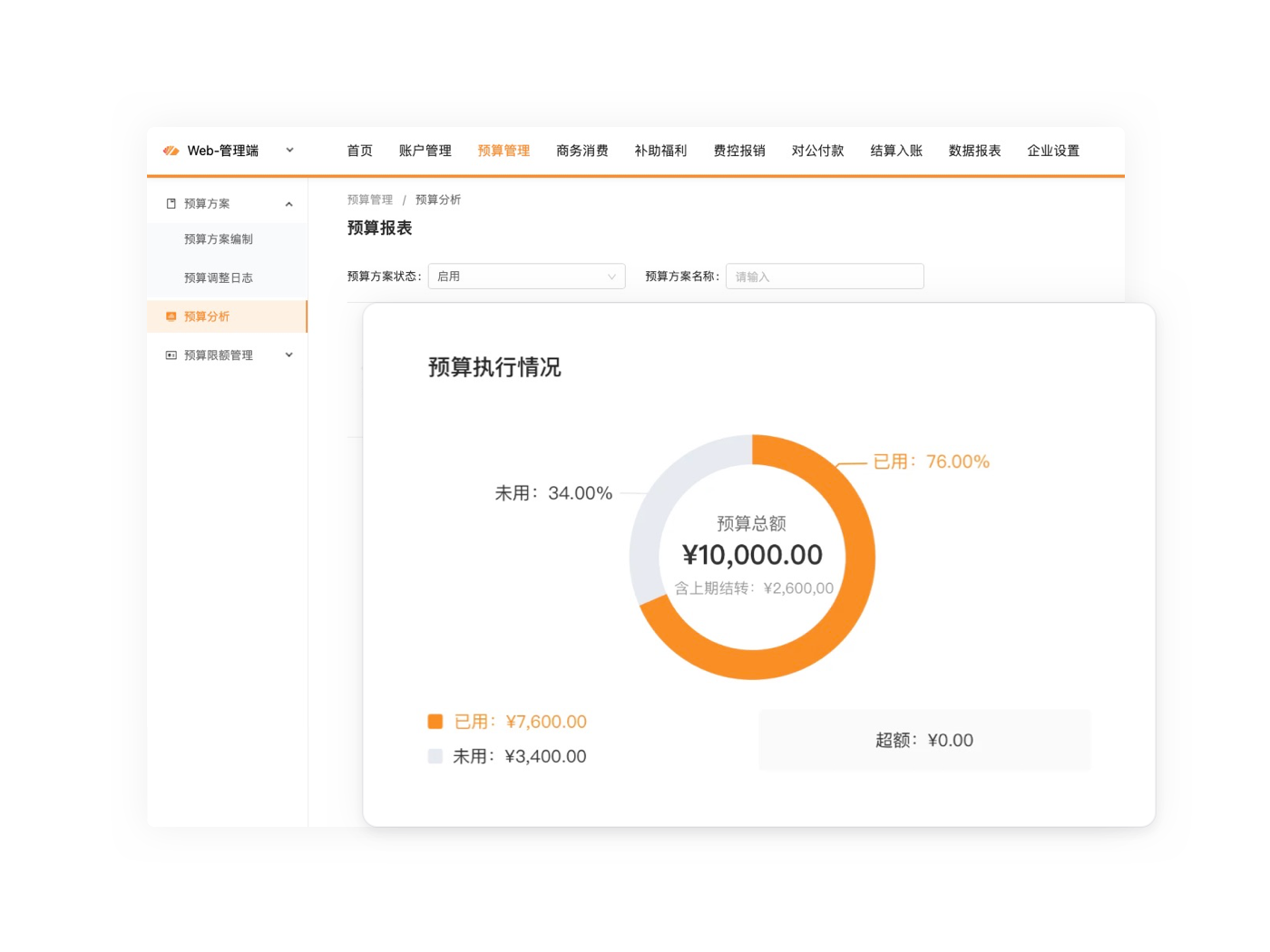Click the orange 已用 legend swatch
The image size is (1270, 952).
tap(435, 722)
